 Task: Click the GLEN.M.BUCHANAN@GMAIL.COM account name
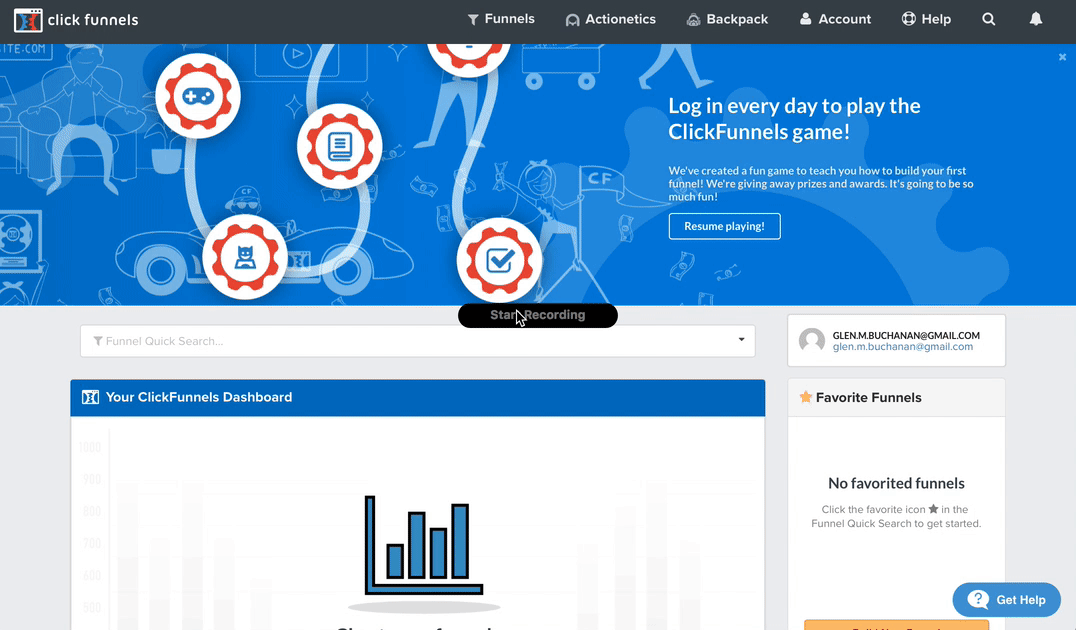click(x=906, y=336)
